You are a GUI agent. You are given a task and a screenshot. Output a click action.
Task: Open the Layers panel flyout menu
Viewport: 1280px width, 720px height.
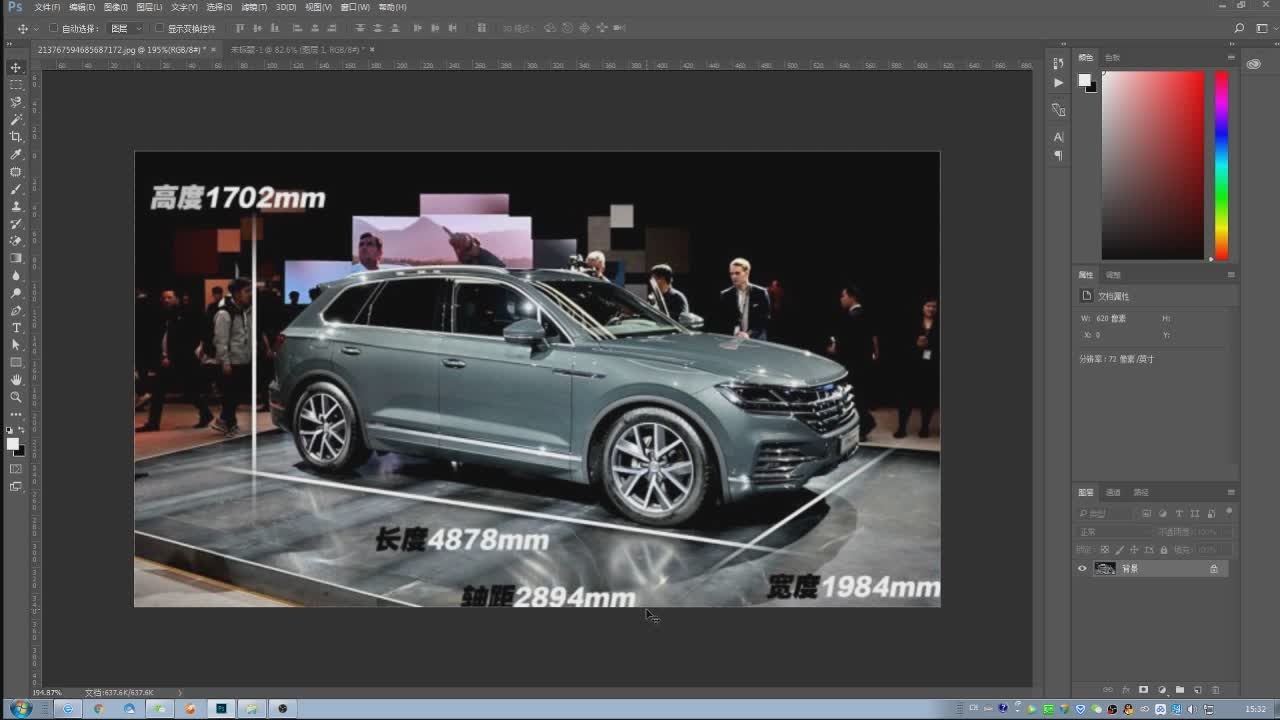pyautogui.click(x=1231, y=492)
